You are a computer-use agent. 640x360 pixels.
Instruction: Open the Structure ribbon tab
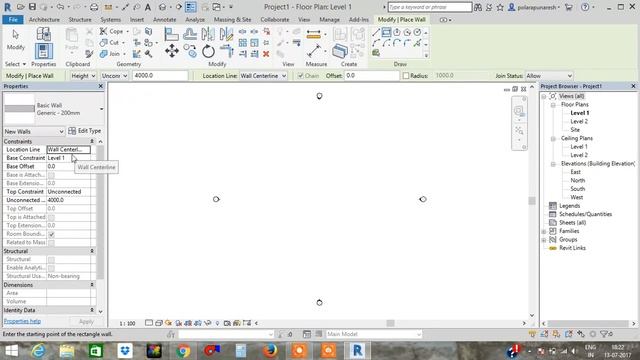pyautogui.click(x=80, y=20)
